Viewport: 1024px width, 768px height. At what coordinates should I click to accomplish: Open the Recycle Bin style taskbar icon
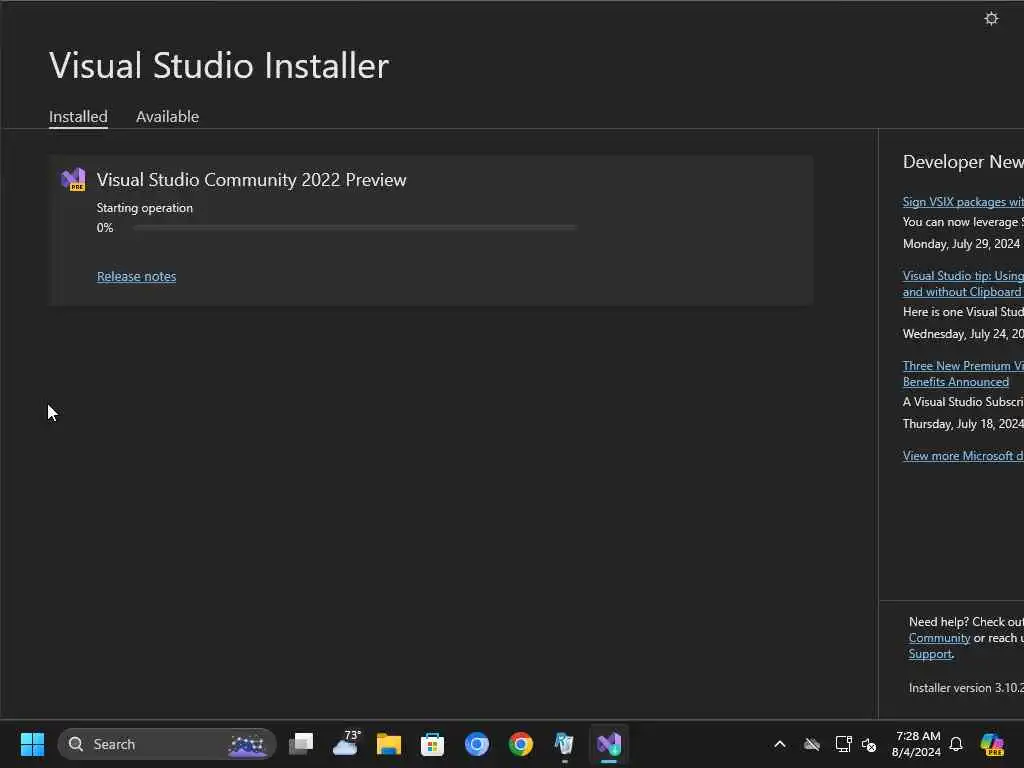tap(564, 744)
